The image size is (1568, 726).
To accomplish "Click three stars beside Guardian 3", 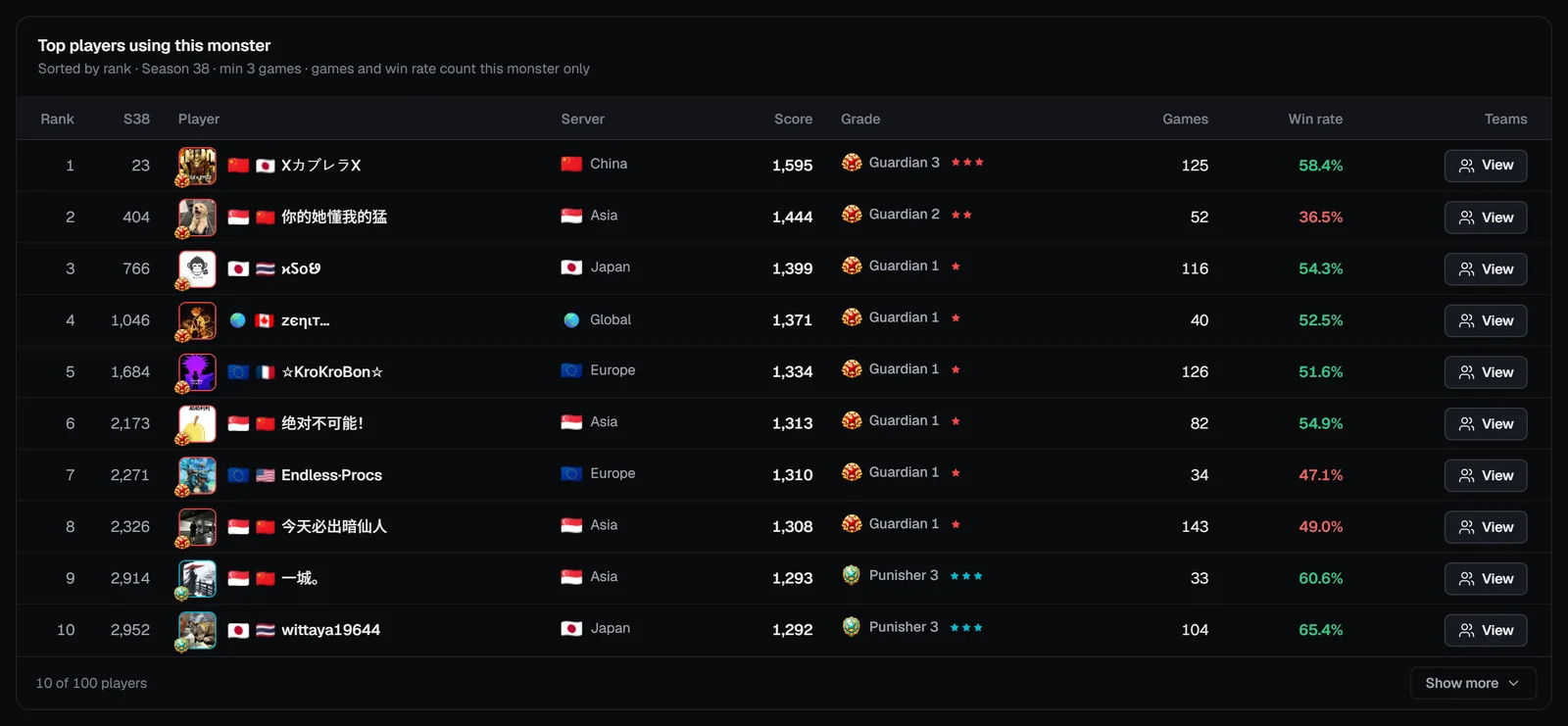I will click(967, 163).
